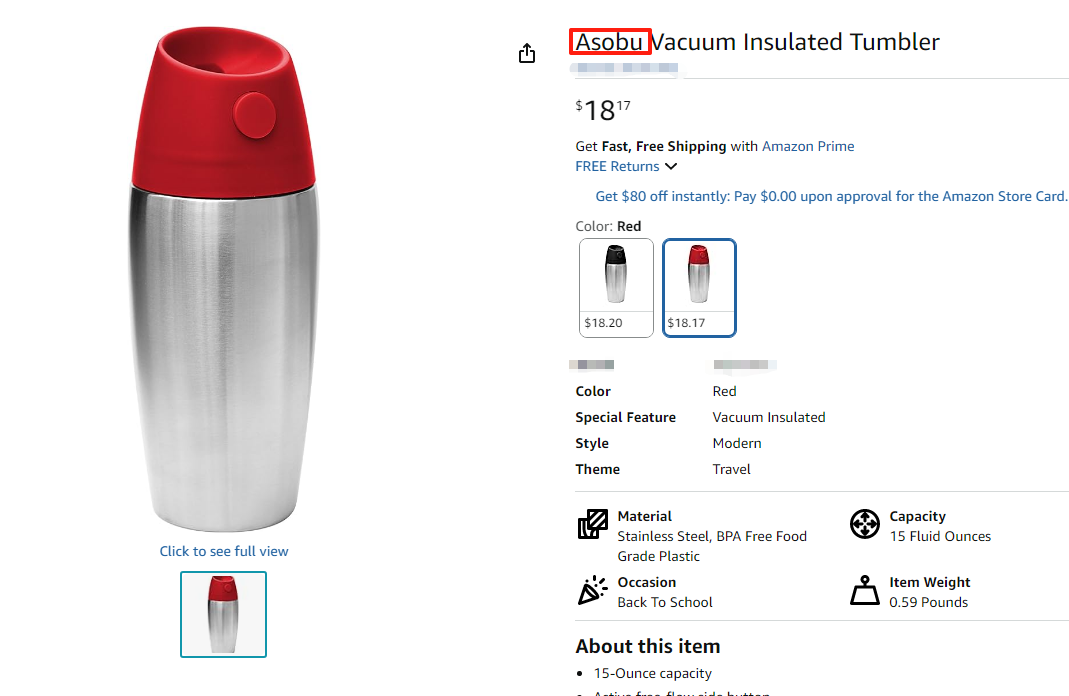Click the blurred link under the product title
The image size is (1069, 696).
coord(624,70)
